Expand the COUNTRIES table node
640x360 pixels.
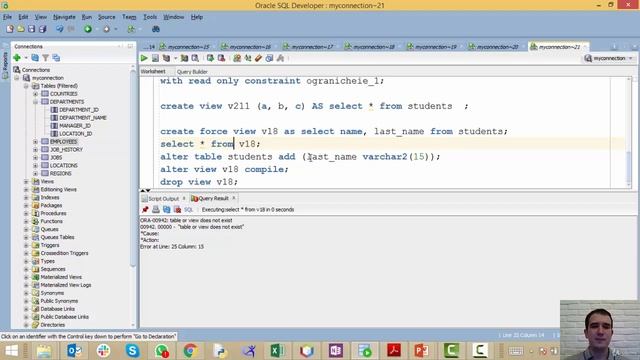[36, 94]
